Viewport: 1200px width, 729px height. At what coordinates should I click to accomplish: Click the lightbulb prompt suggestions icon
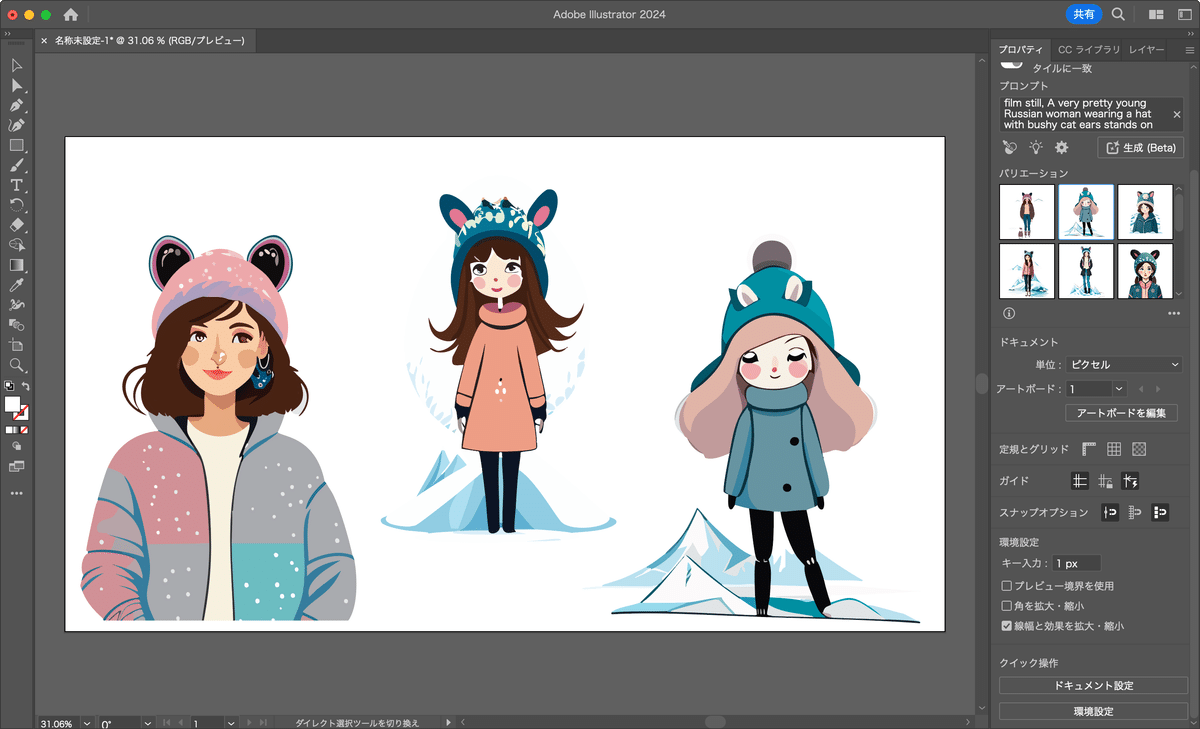(x=1036, y=147)
